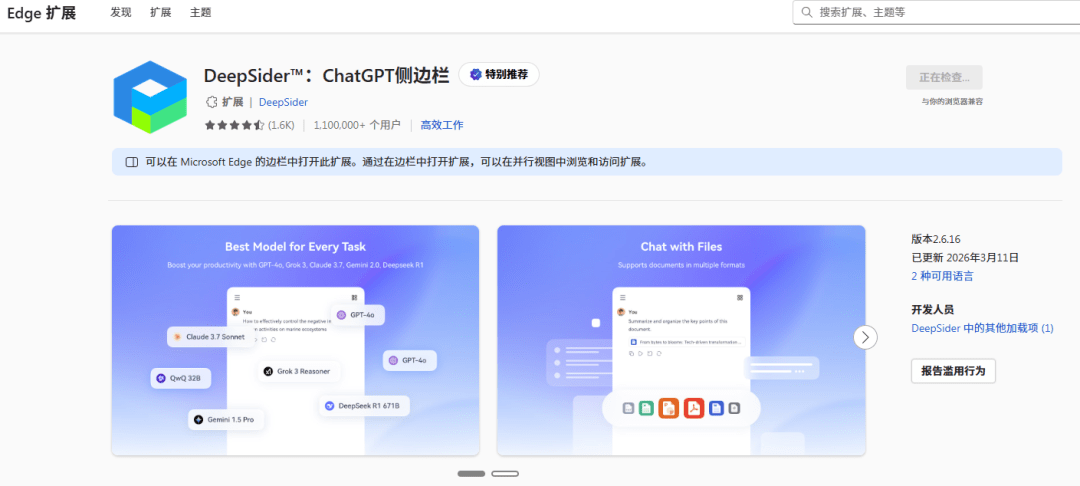Click the Claude 3.7 Sonnet chip in screenshot
This screenshot has width=1080, height=486.
211,337
